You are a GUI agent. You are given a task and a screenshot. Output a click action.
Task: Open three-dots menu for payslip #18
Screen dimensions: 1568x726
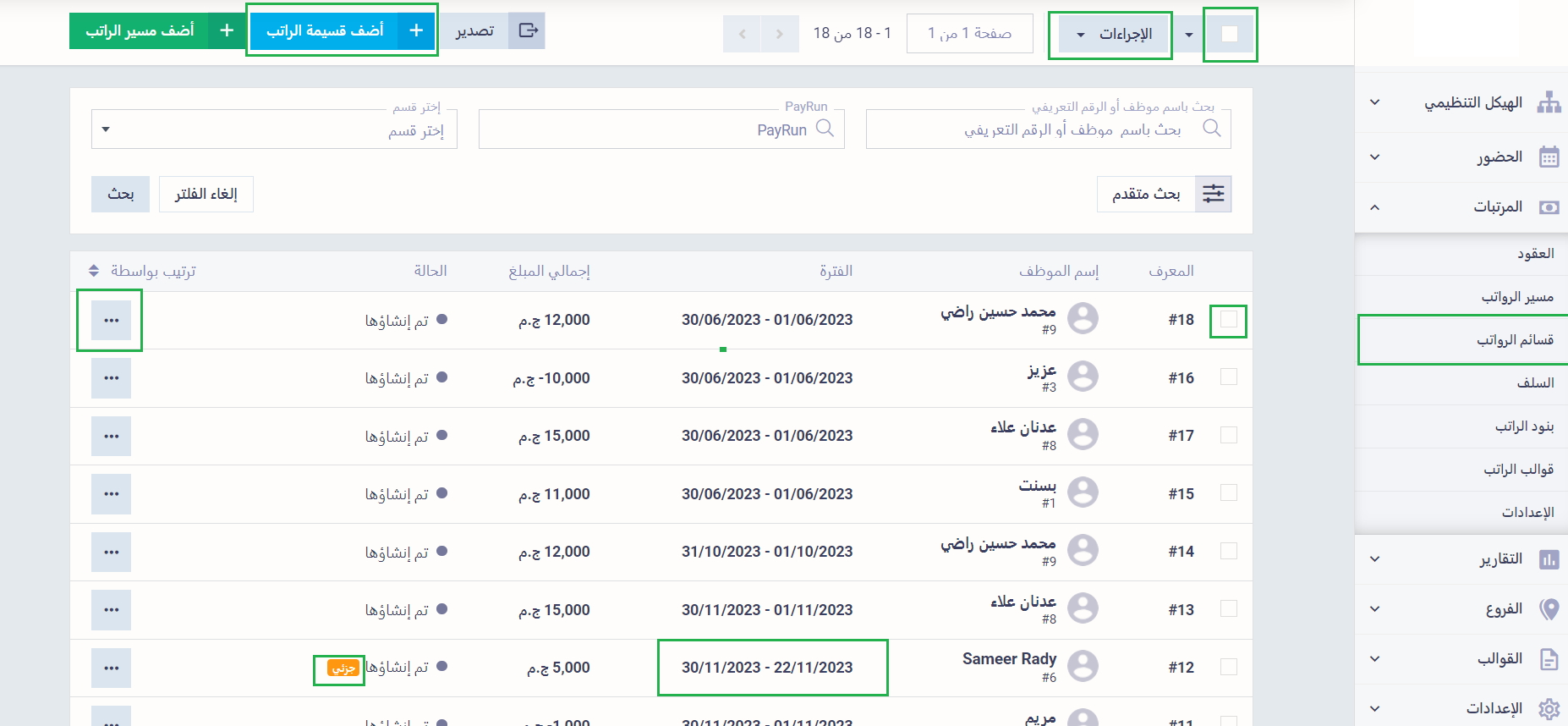coord(111,321)
